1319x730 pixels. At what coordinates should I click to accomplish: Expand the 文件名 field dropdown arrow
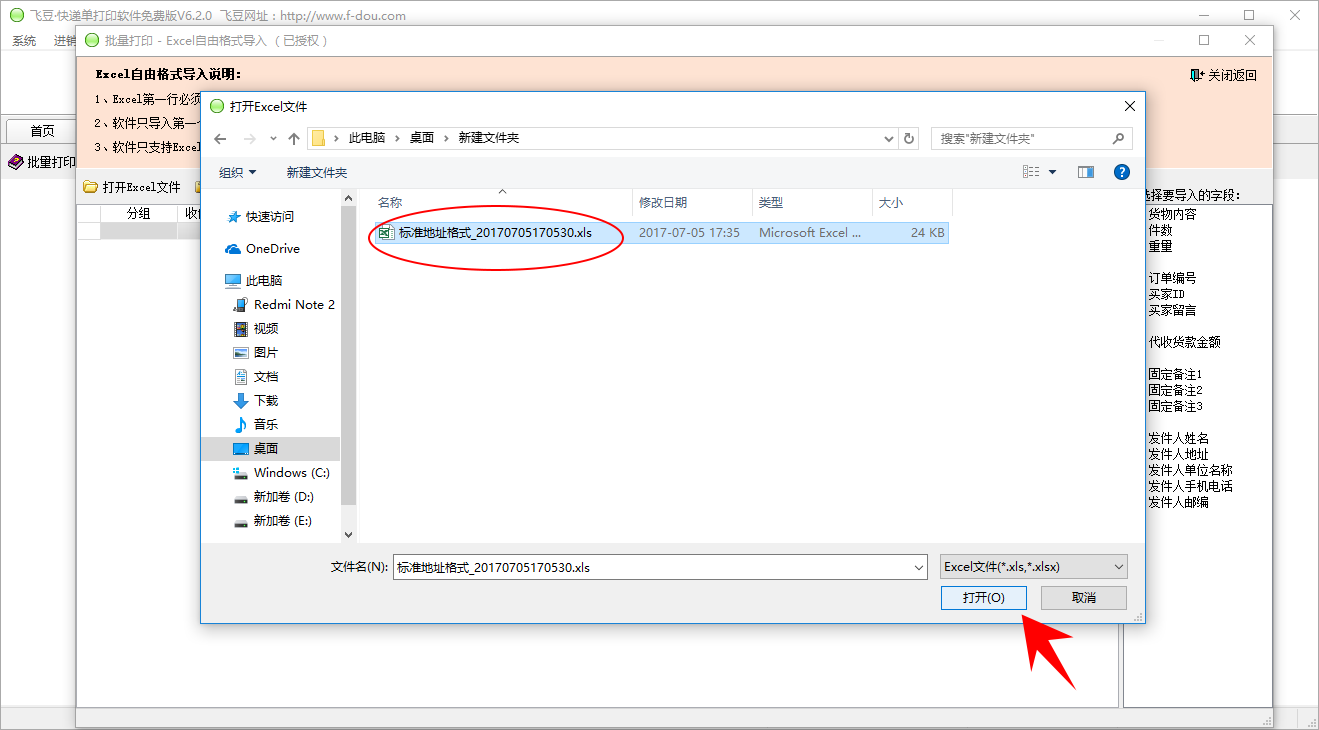point(919,567)
